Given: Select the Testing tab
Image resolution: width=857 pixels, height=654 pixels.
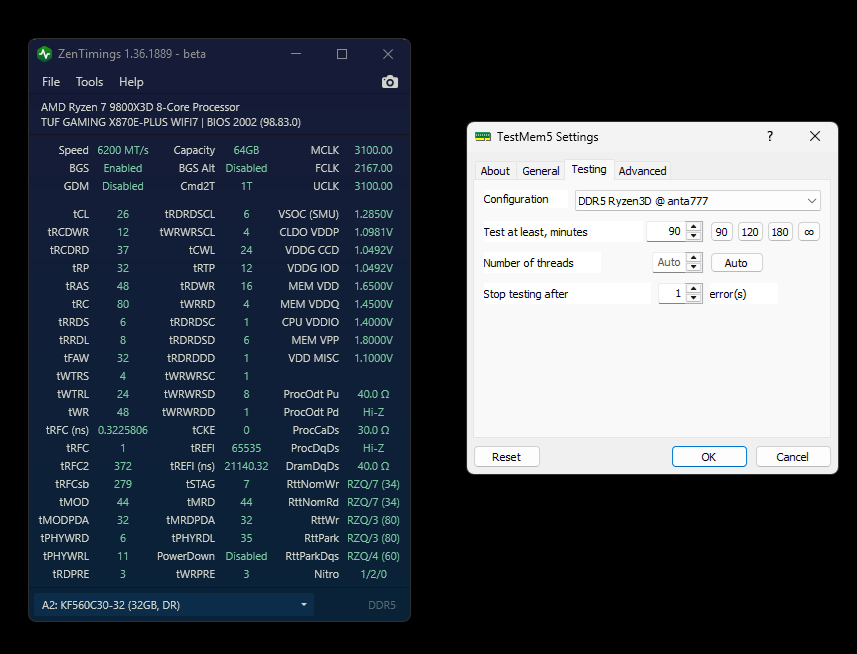Looking at the screenshot, I should pyautogui.click(x=589, y=169).
